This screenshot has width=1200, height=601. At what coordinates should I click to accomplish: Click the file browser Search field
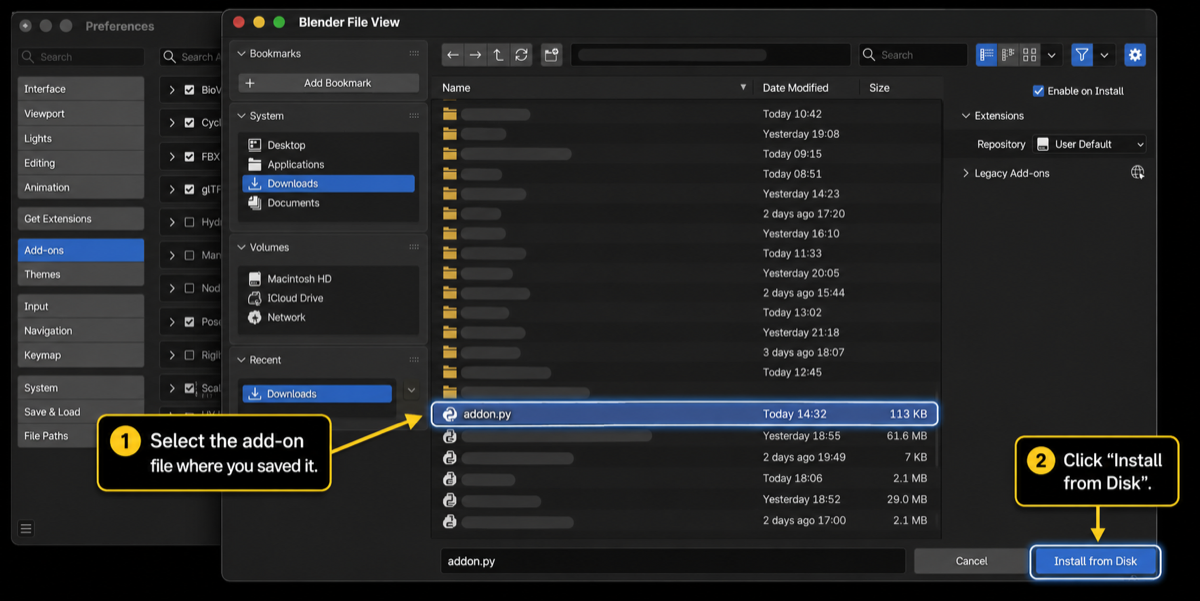(911, 55)
